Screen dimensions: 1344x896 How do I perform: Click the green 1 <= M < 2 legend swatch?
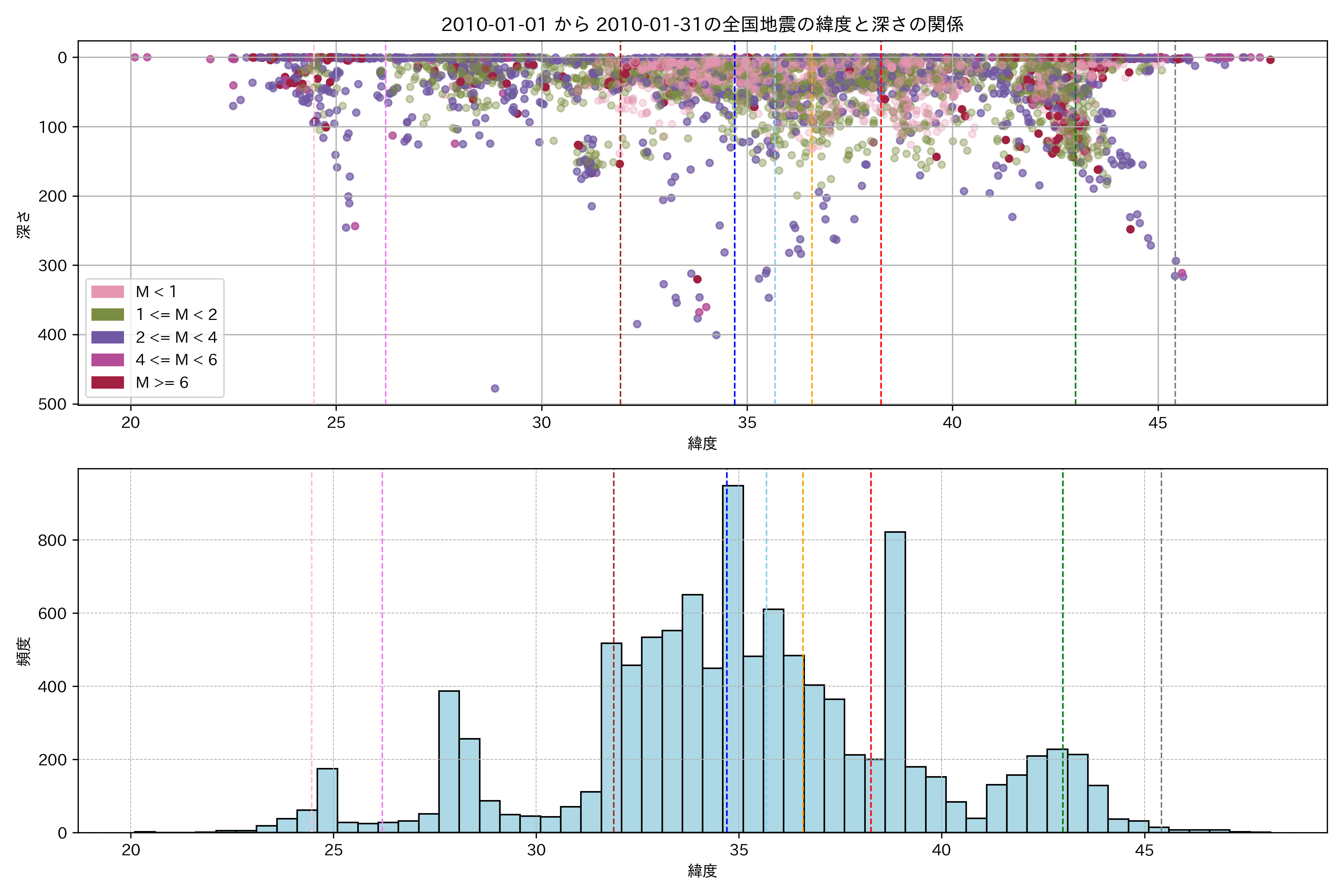tap(108, 314)
